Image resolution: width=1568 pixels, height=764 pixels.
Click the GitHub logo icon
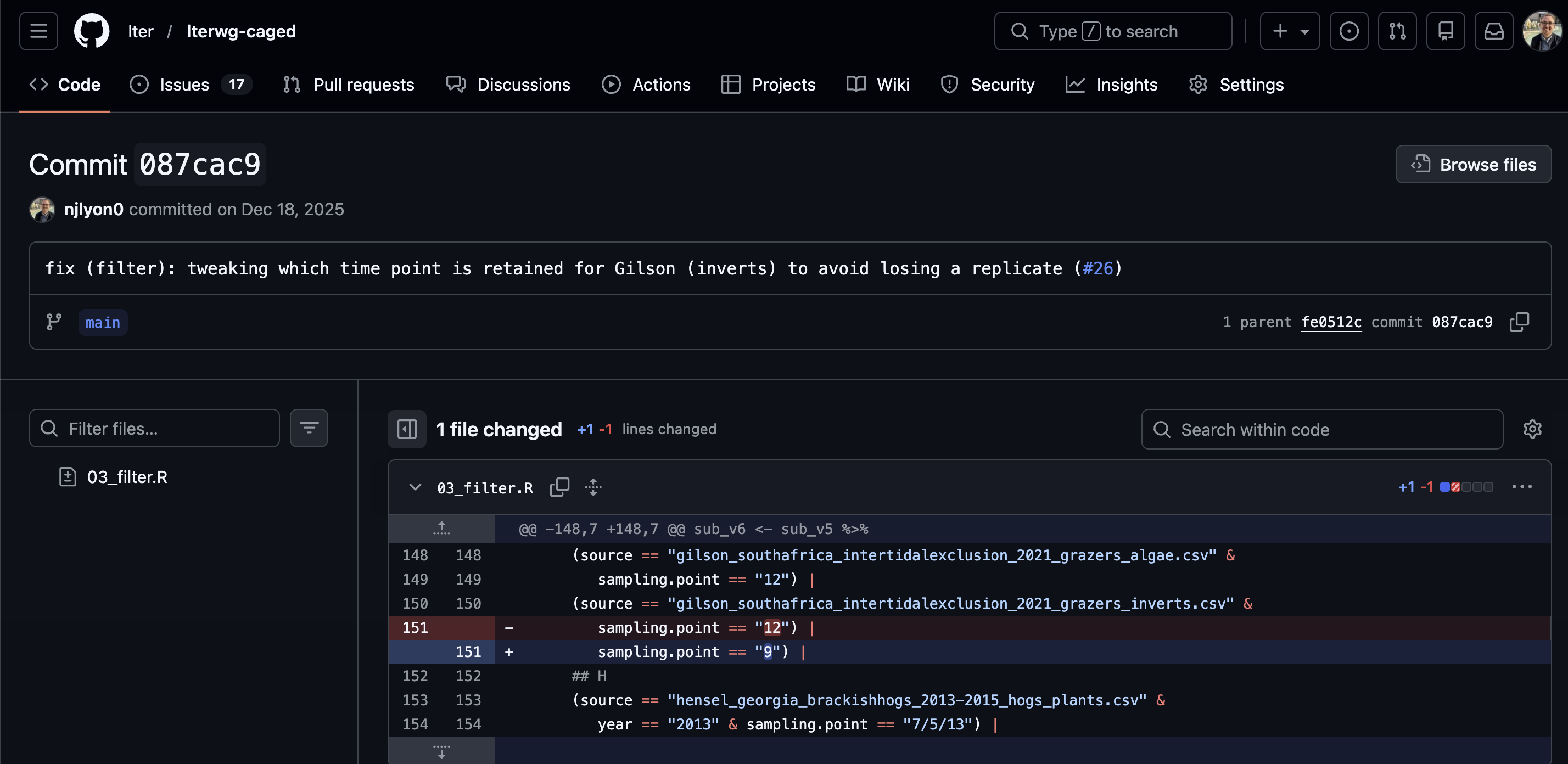pyautogui.click(x=91, y=31)
